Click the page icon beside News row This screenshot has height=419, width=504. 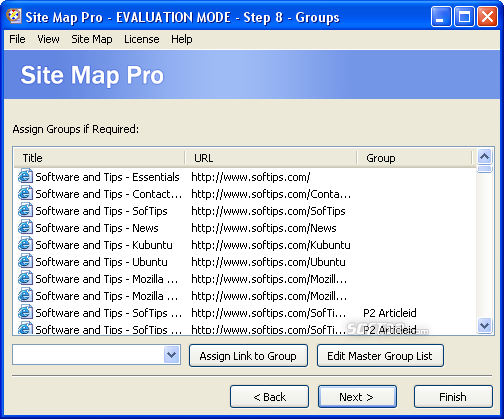[x=25, y=227]
